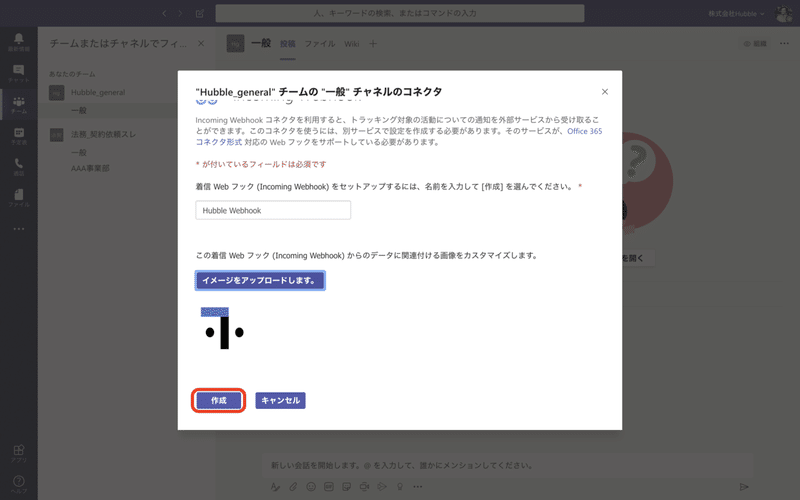The height and width of the screenshot is (500, 800).
Task: Click the sticker icon in compose bar
Action: click(347, 487)
